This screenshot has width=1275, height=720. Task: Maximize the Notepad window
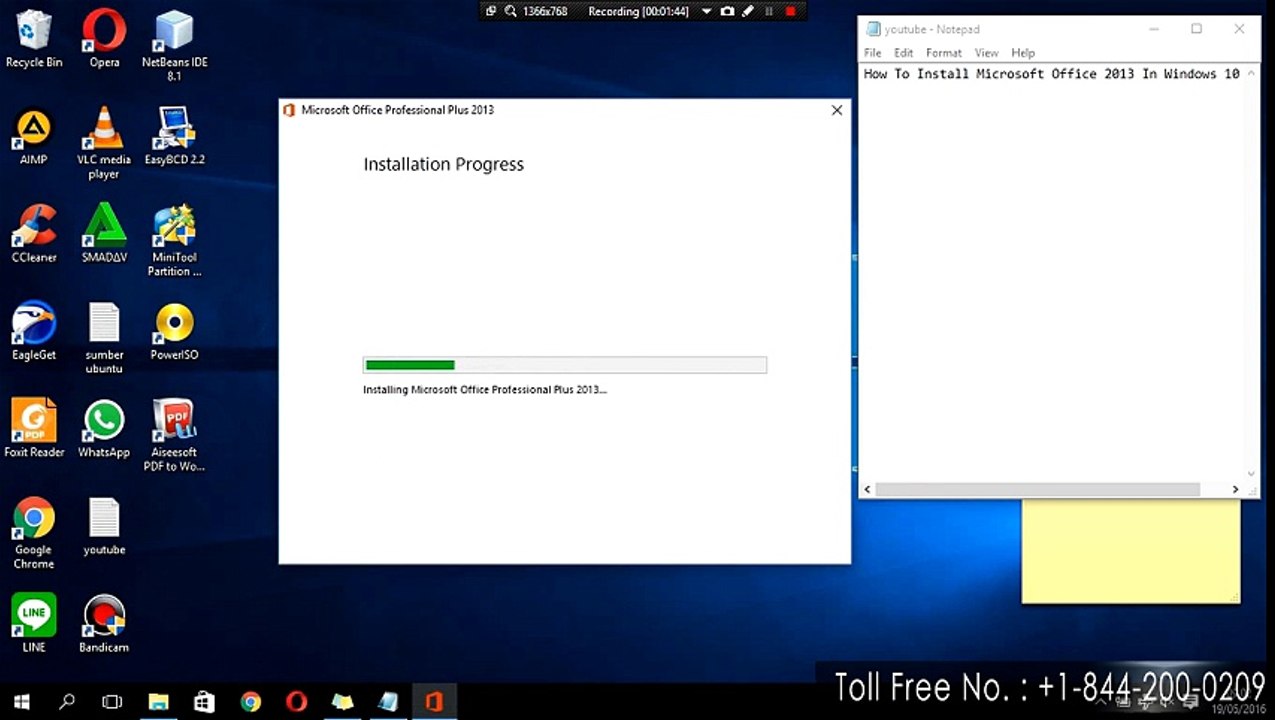tap(1196, 29)
